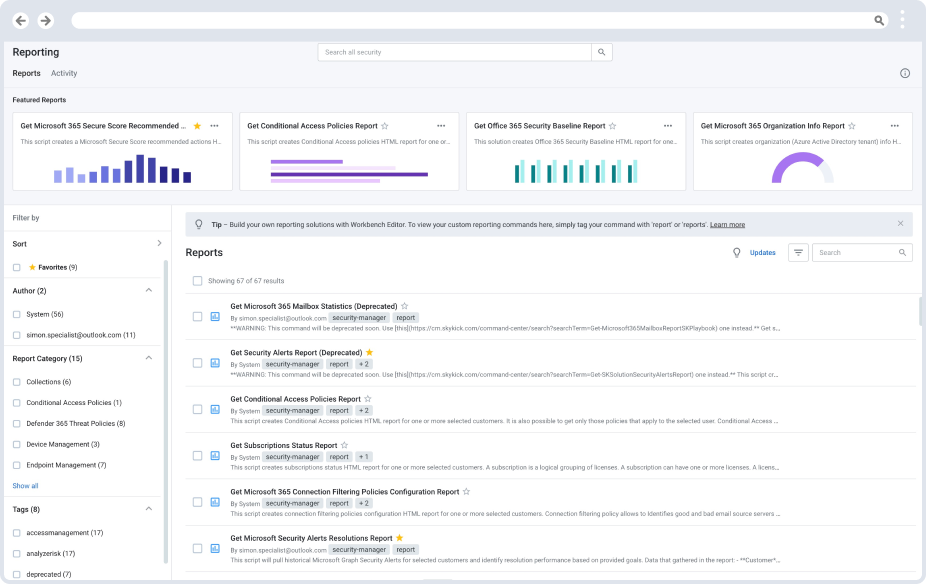
Task: Click the 'Learn more' link in Tip
Action: (727, 224)
